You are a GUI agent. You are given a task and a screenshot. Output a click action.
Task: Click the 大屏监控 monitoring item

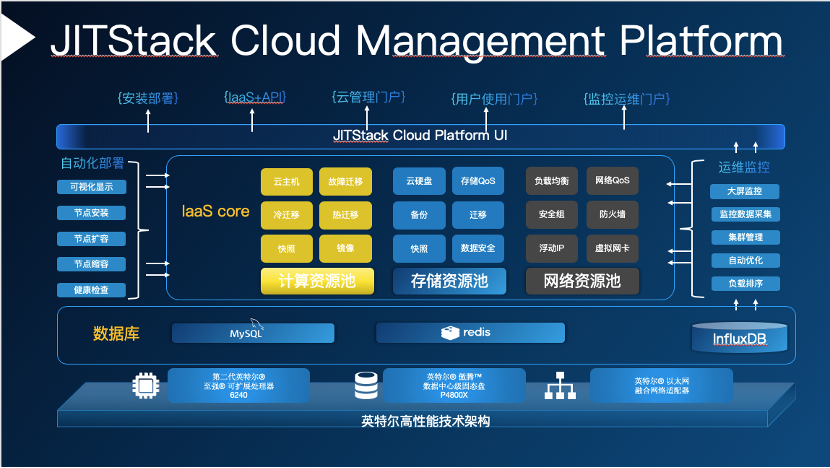745,191
